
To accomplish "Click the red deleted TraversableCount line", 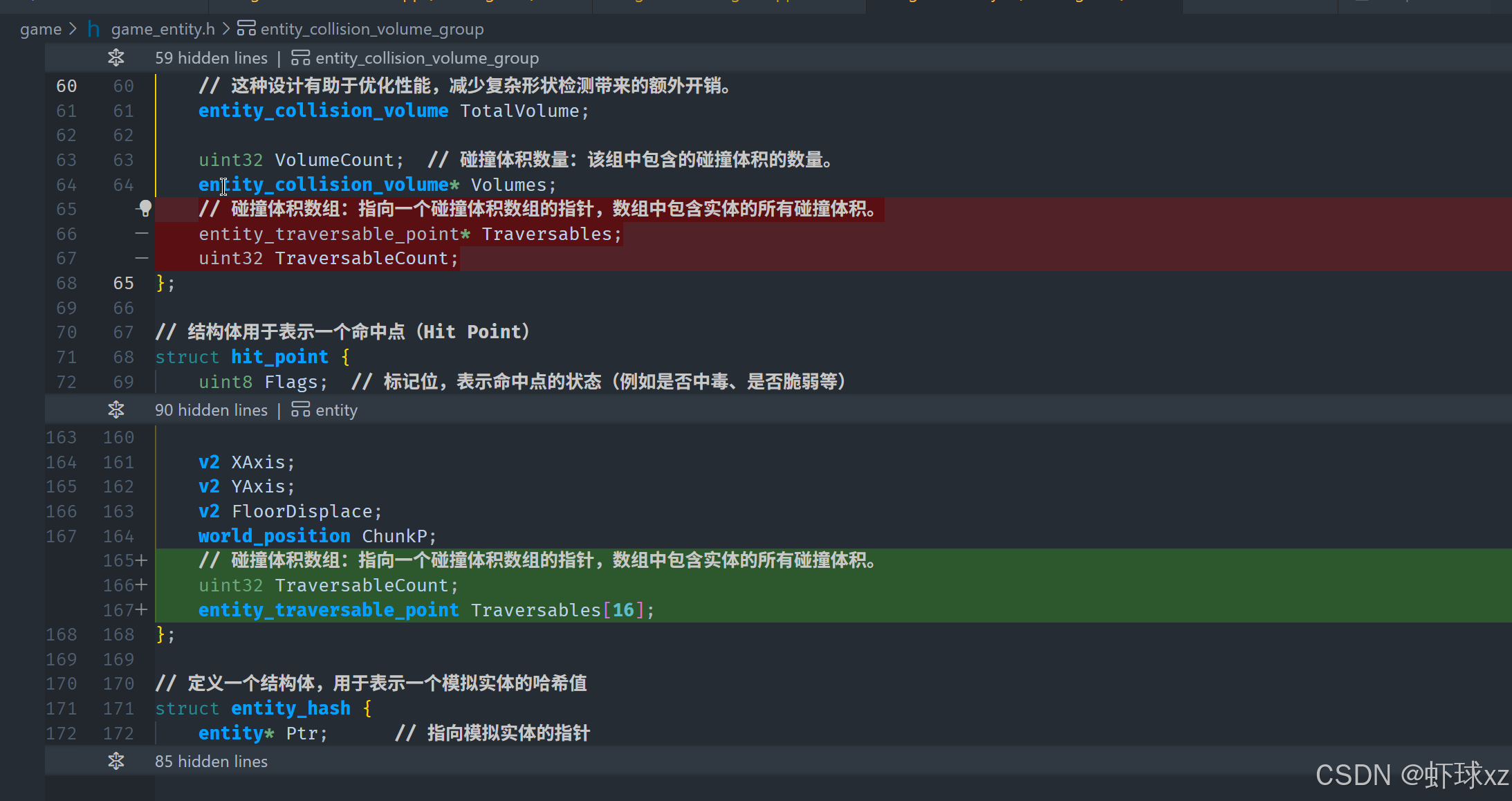I will tap(329, 259).
